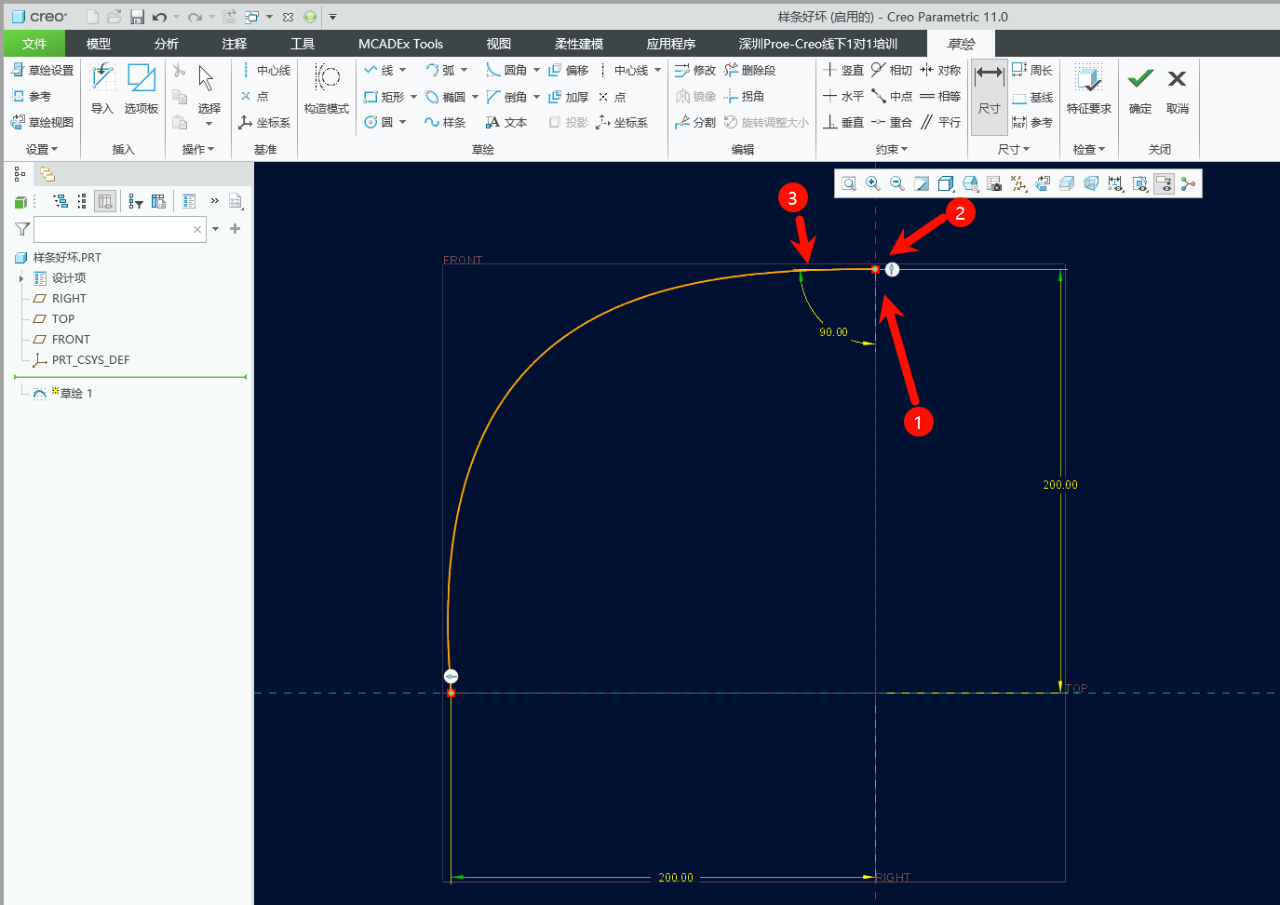Click the save icon in quick access toolbar
Image resolution: width=1280 pixels, height=905 pixels.
tap(137, 17)
